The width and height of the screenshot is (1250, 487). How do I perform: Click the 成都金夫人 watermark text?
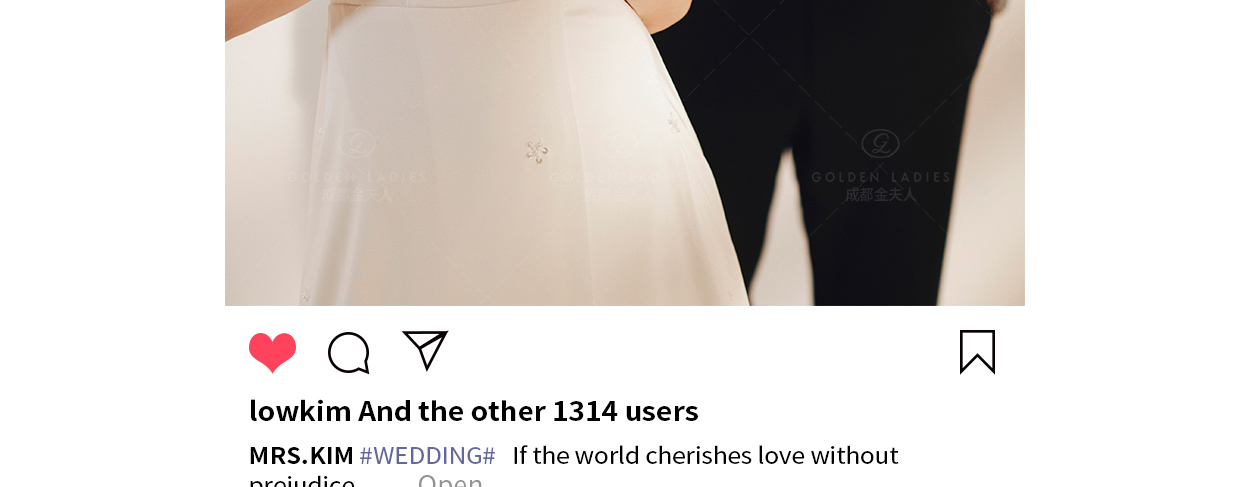[x=880, y=195]
